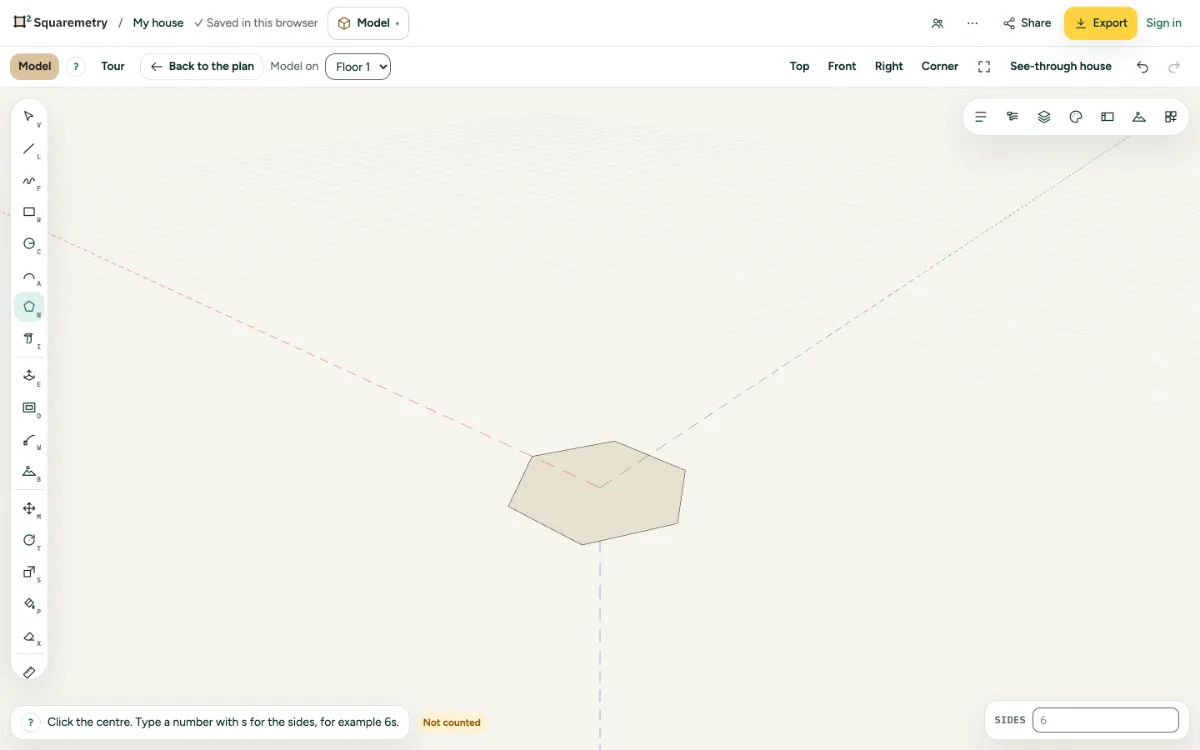The image size is (1200, 750).
Task: Activate the Move tool
Action: pyautogui.click(x=29, y=508)
